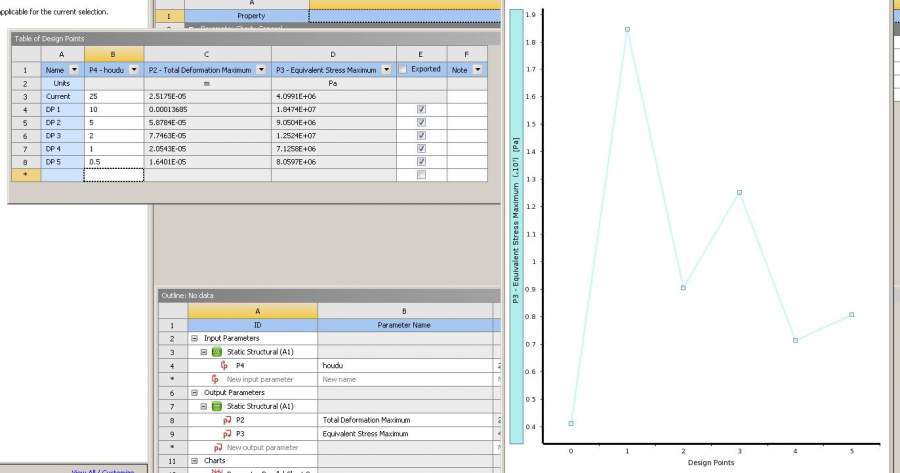Collapse the Charts tree node

[x=194, y=460]
